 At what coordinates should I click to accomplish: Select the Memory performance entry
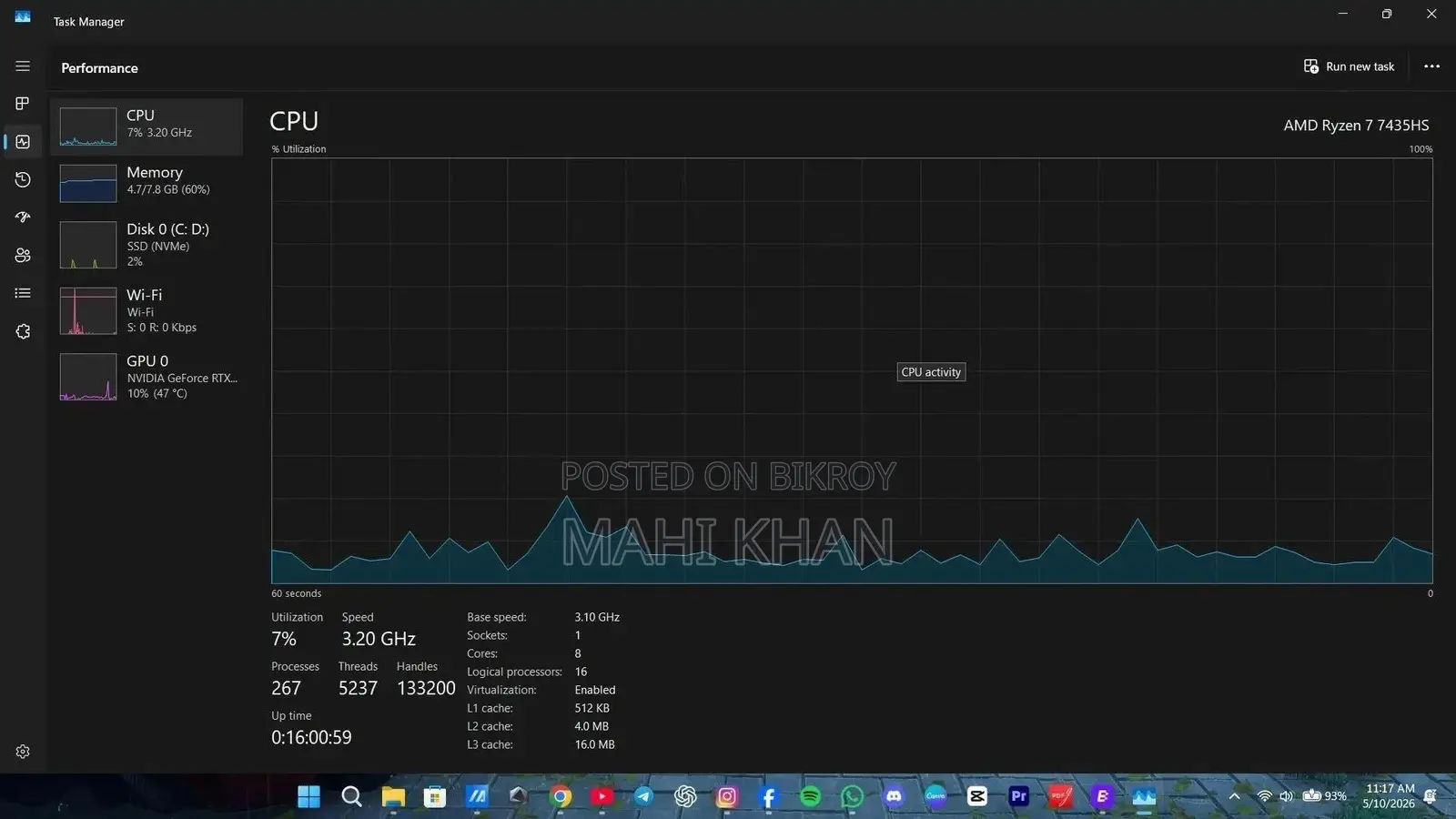(x=147, y=183)
